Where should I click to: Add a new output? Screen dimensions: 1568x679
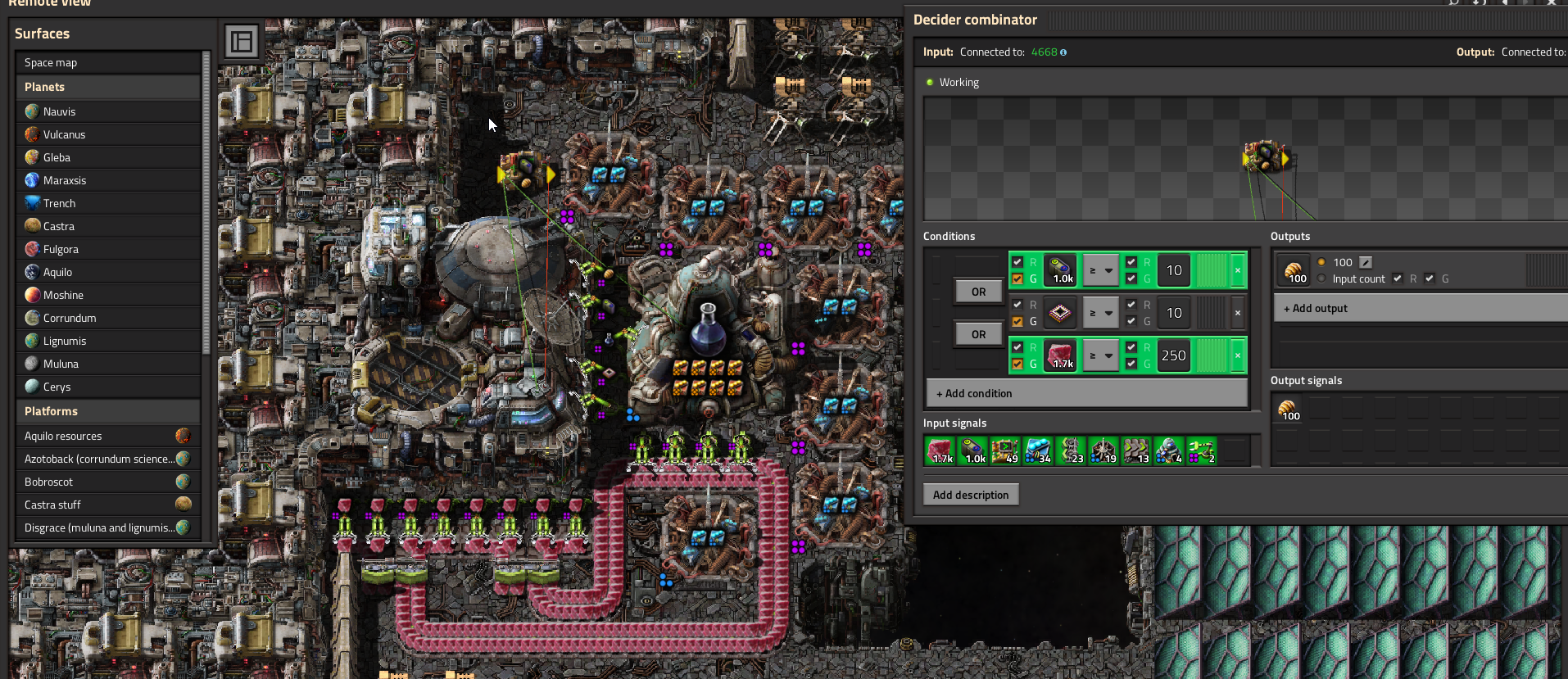coord(1421,308)
